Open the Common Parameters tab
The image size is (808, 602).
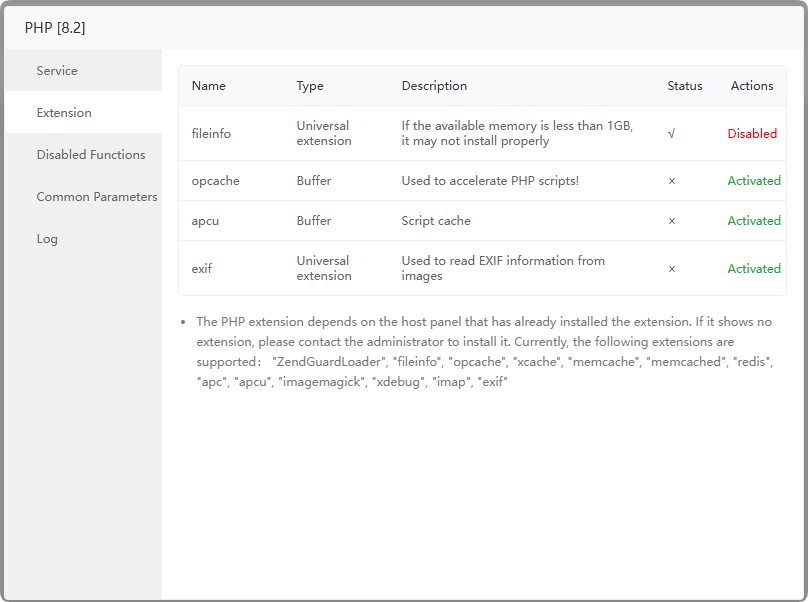coord(96,197)
